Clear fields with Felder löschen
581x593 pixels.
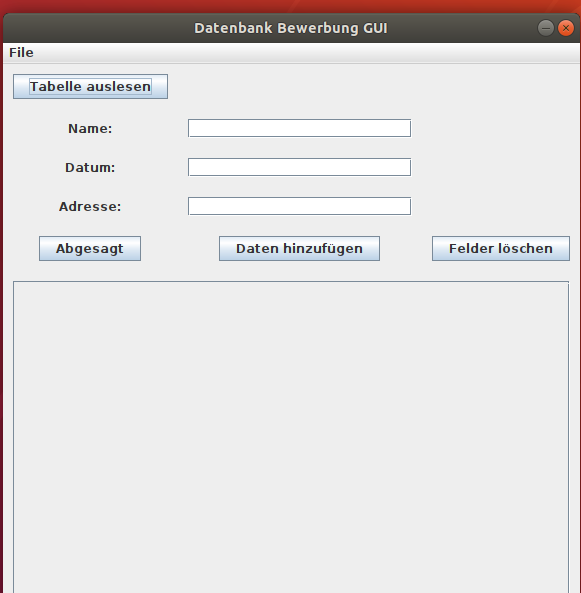(x=501, y=248)
